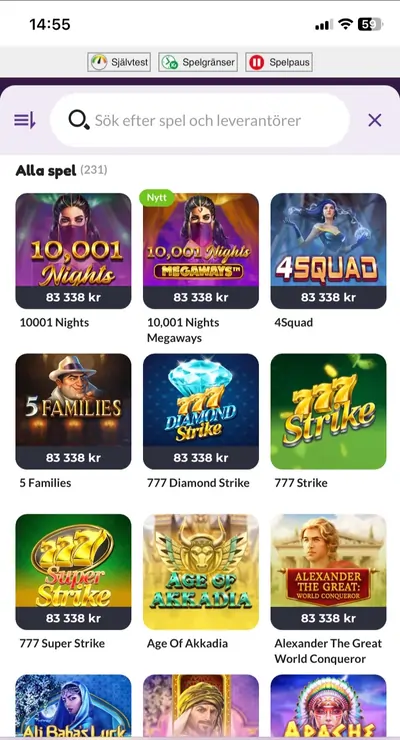This screenshot has width=400, height=740.
Task: Open the Apache game thumbnail
Action: (328, 706)
